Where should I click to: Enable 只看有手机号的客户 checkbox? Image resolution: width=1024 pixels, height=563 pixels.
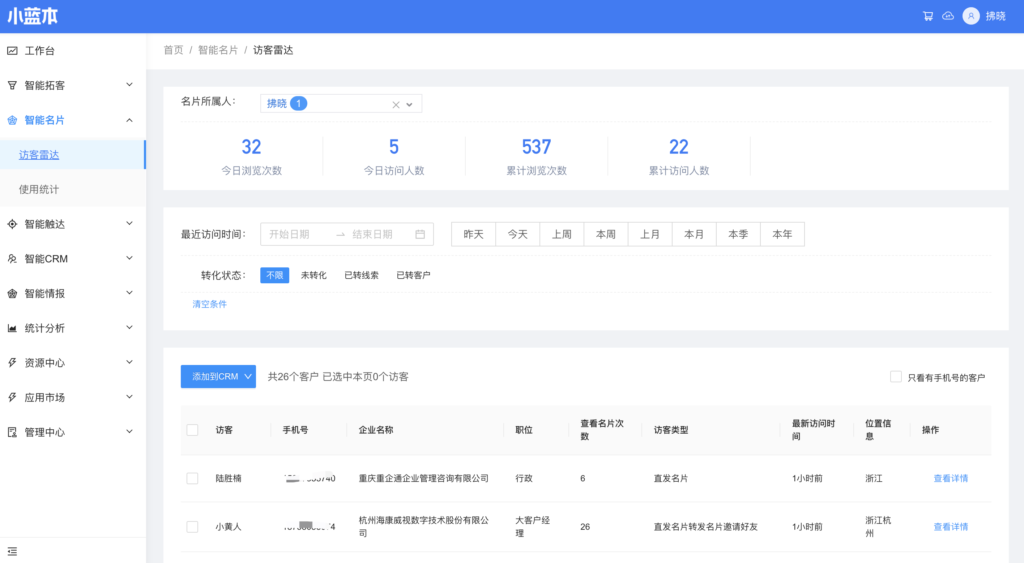tap(896, 377)
